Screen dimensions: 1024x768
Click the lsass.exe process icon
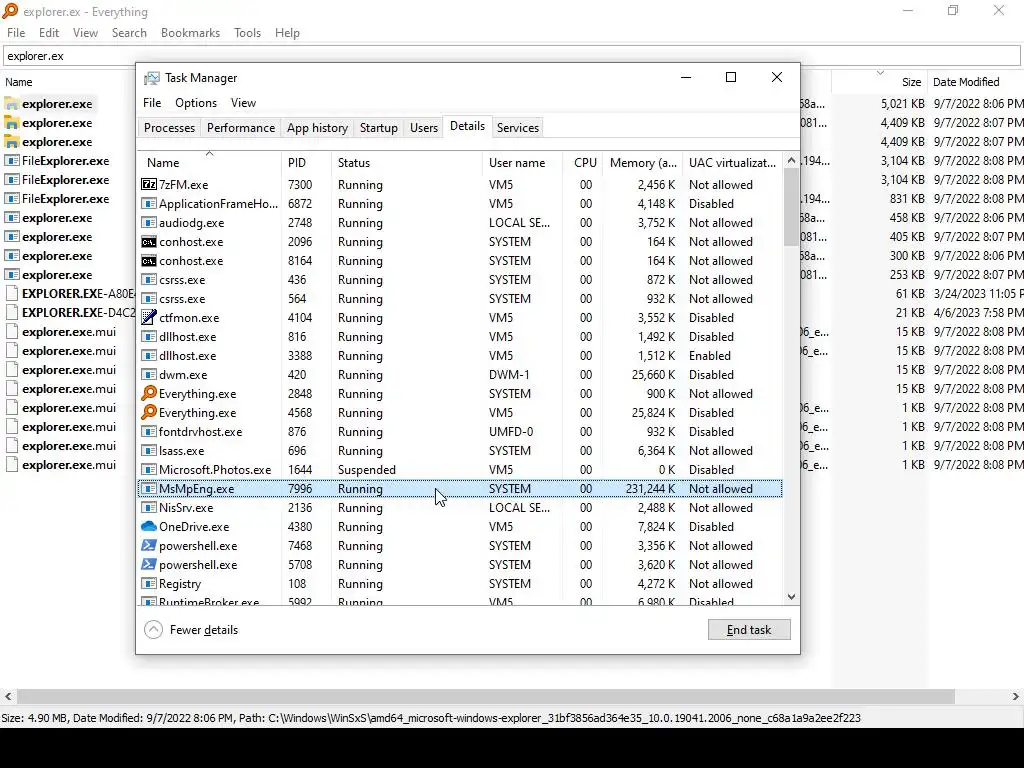click(x=149, y=451)
